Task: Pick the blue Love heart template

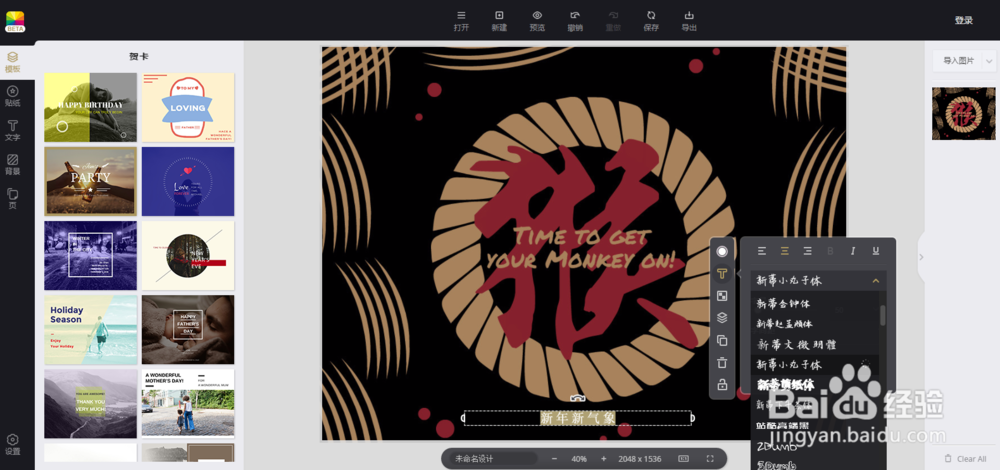Action: click(x=188, y=181)
